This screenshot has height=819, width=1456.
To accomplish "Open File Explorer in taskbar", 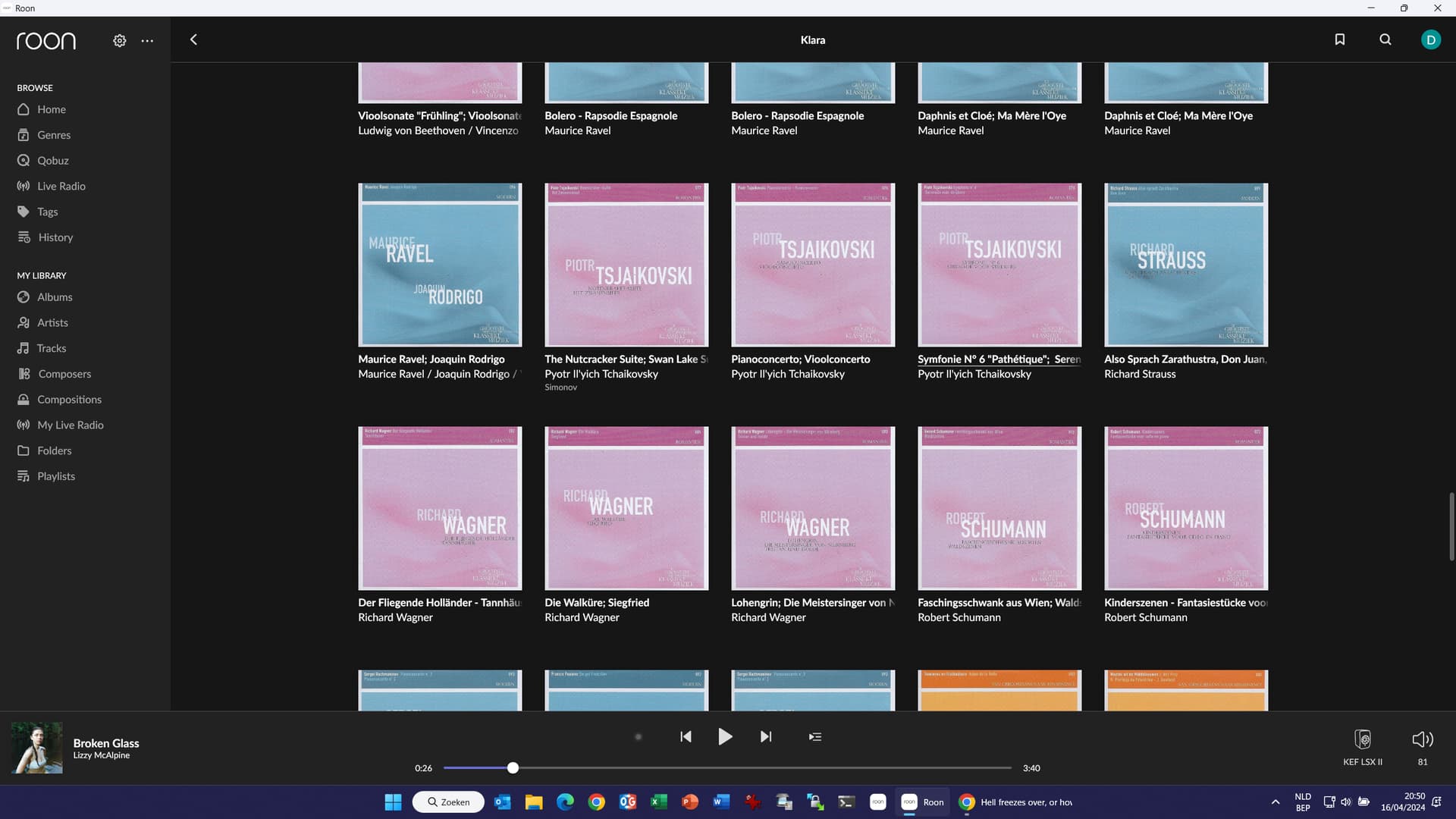I will pos(534,802).
